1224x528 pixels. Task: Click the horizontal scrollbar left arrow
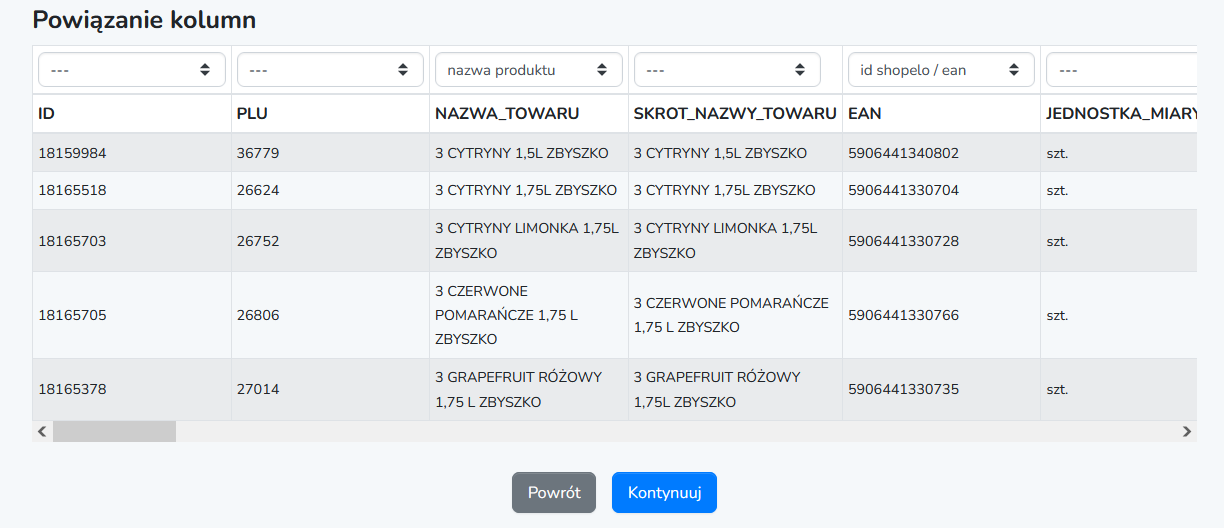click(x=42, y=432)
